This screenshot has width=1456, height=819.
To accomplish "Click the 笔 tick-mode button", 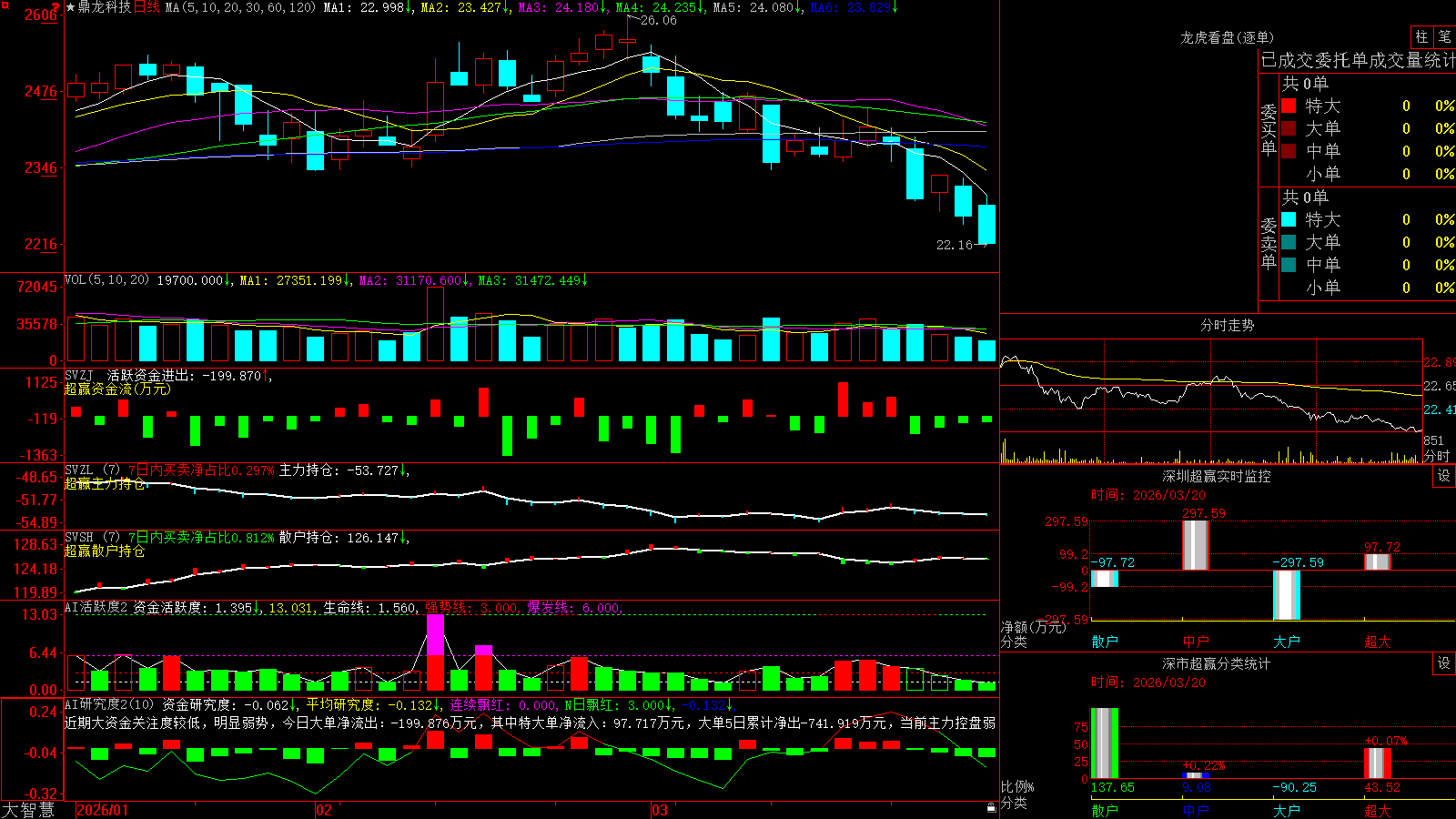I will 1445,37.
